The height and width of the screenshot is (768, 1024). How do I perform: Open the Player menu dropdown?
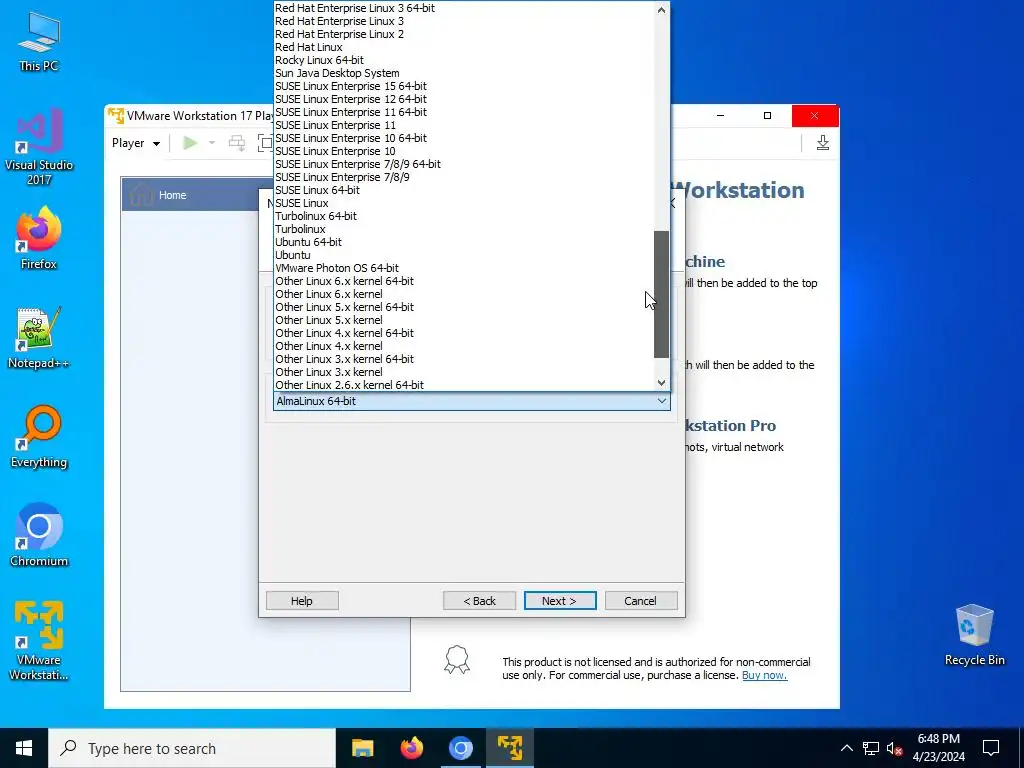pos(136,143)
